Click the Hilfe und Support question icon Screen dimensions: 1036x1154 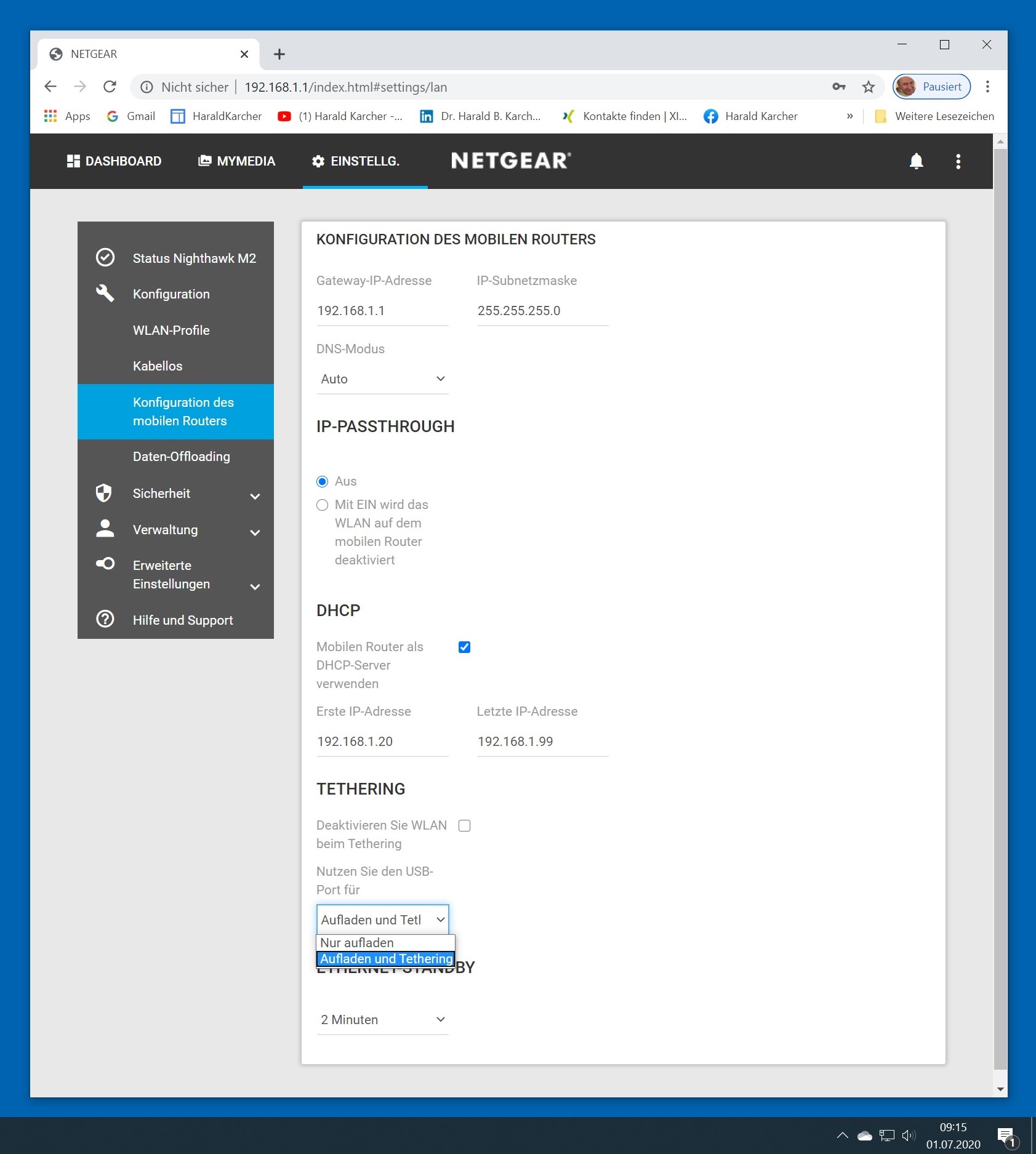(x=105, y=619)
